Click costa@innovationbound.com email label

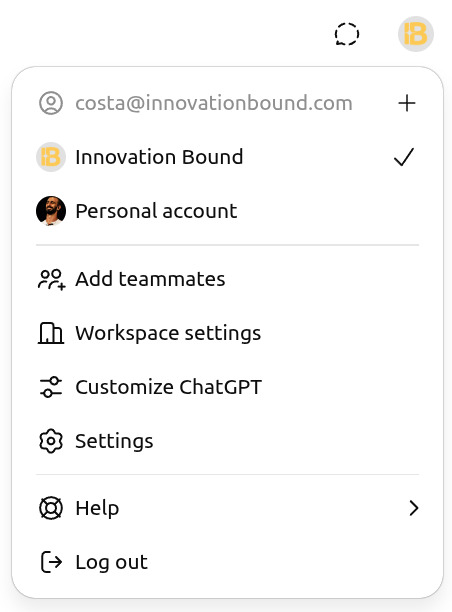[214, 103]
